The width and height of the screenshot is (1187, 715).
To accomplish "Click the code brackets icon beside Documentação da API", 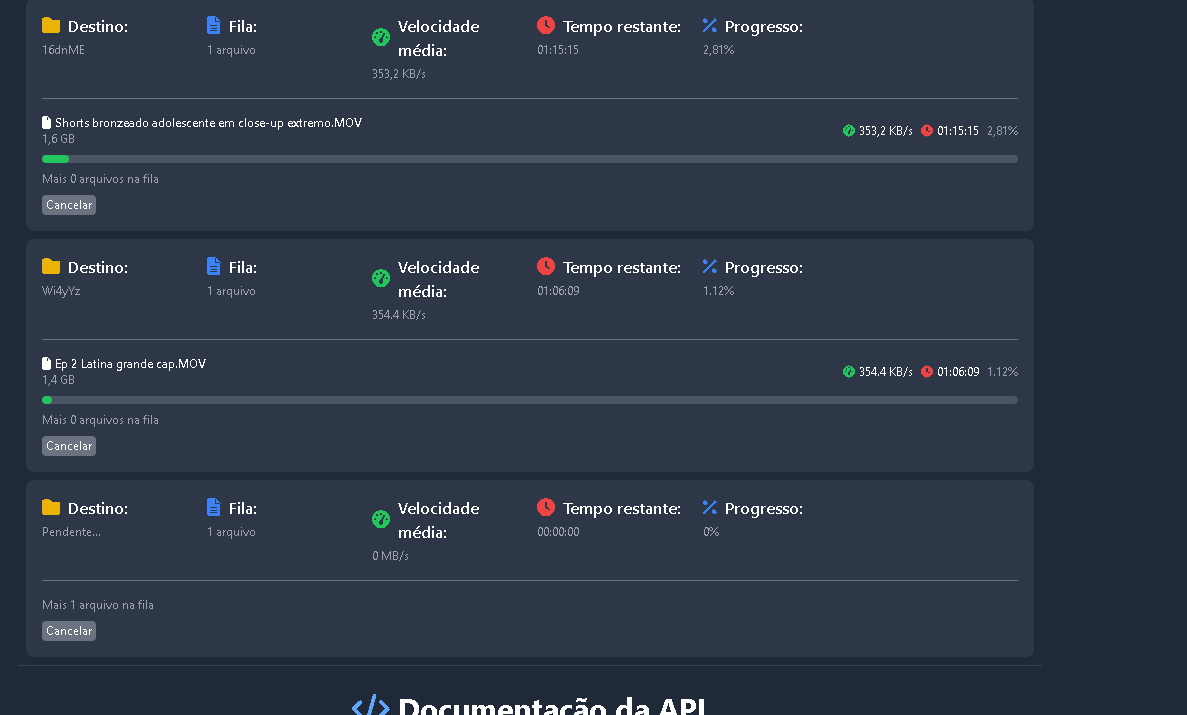I will (x=370, y=706).
